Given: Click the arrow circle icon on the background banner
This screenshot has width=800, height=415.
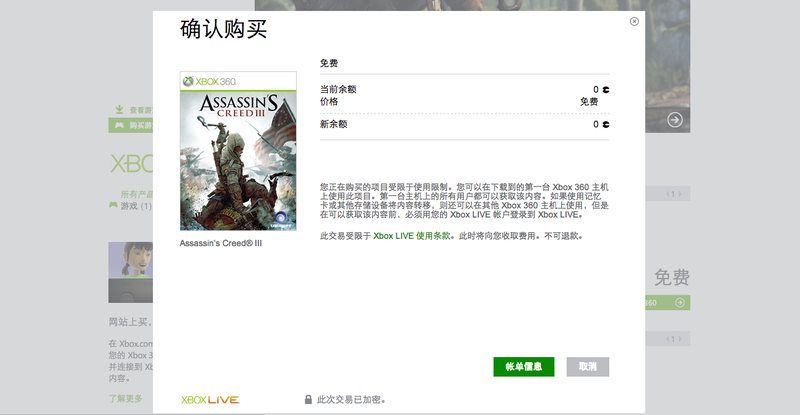Looking at the screenshot, I should coord(675,120).
